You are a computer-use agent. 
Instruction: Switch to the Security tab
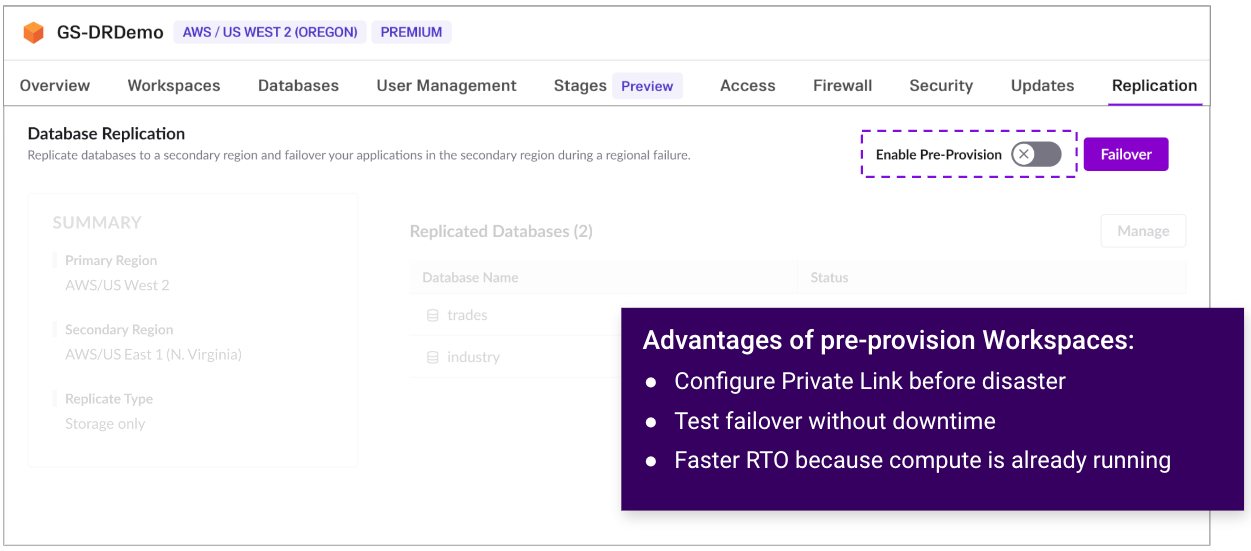click(941, 86)
